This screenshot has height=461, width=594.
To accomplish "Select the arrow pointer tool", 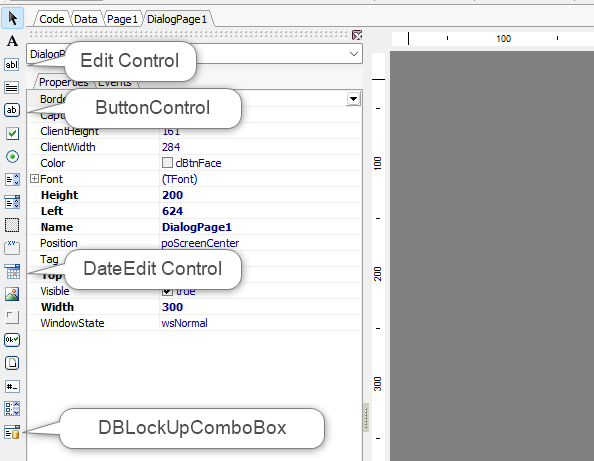I will click(12, 18).
